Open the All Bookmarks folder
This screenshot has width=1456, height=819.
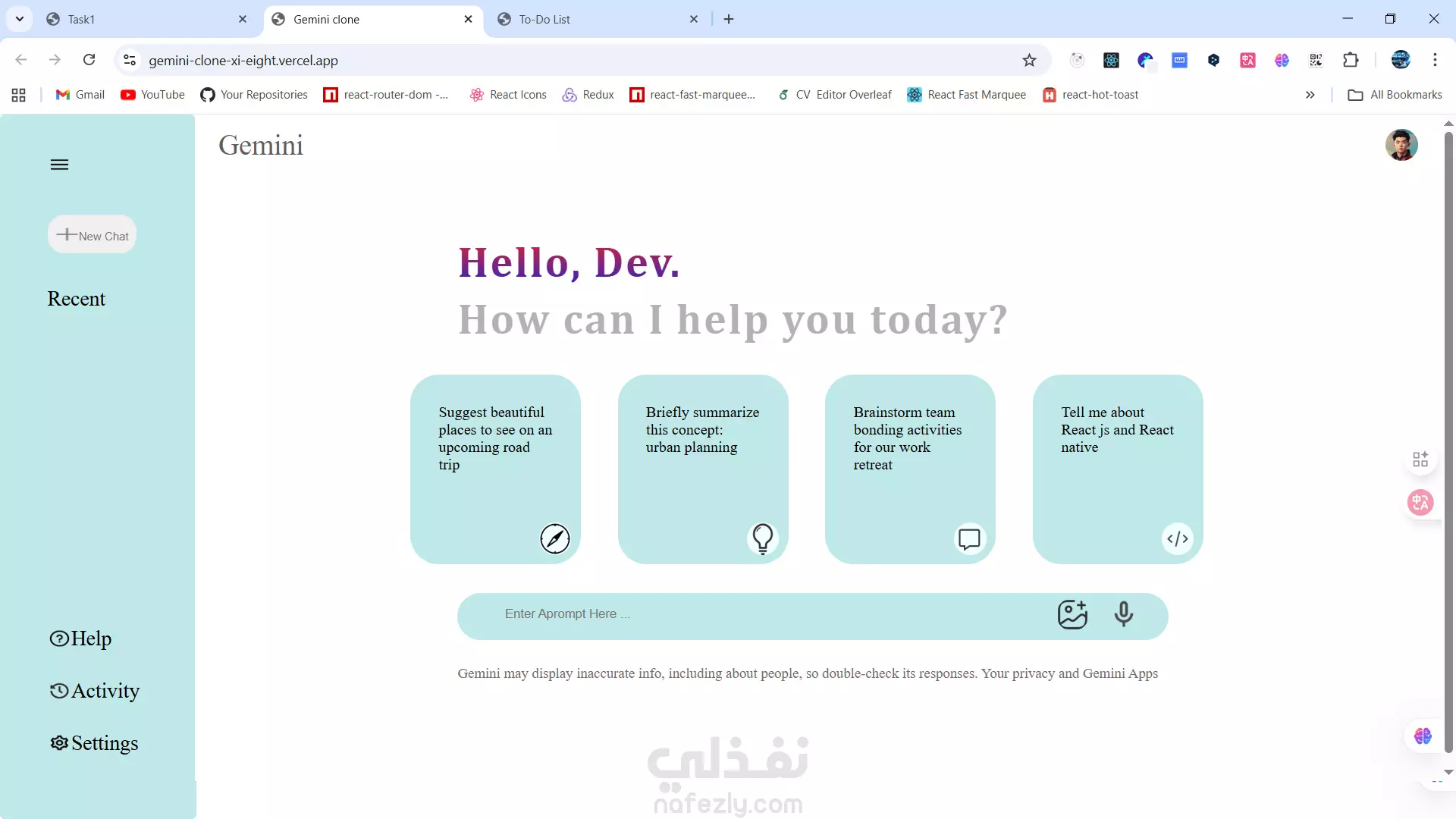(x=1395, y=95)
